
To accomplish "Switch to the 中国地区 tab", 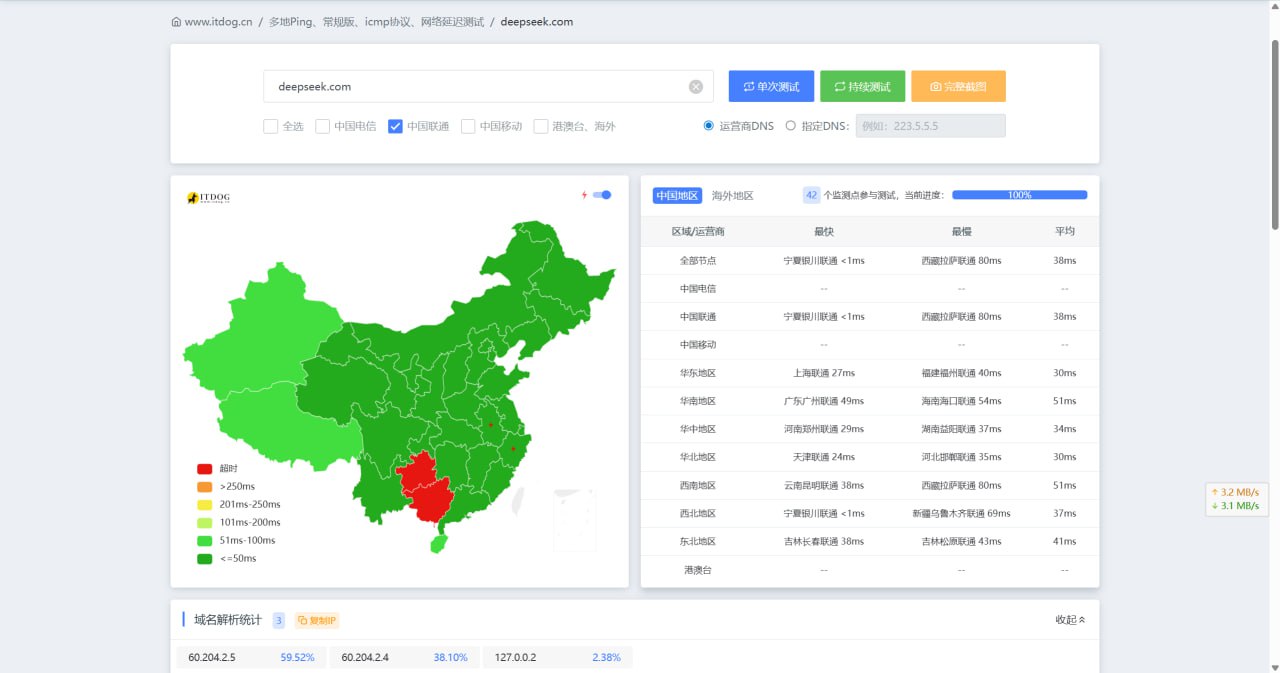I will coord(677,196).
